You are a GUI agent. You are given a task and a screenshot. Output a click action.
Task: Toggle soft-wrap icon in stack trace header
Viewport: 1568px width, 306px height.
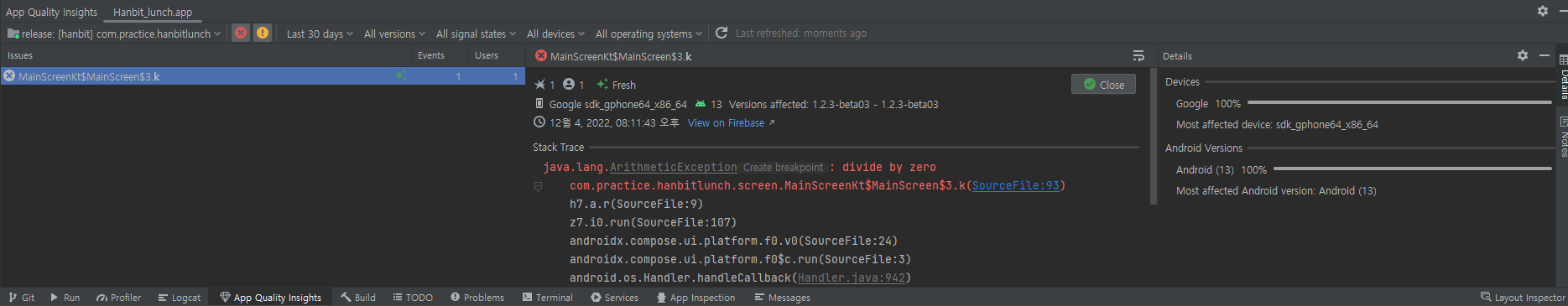point(1138,56)
